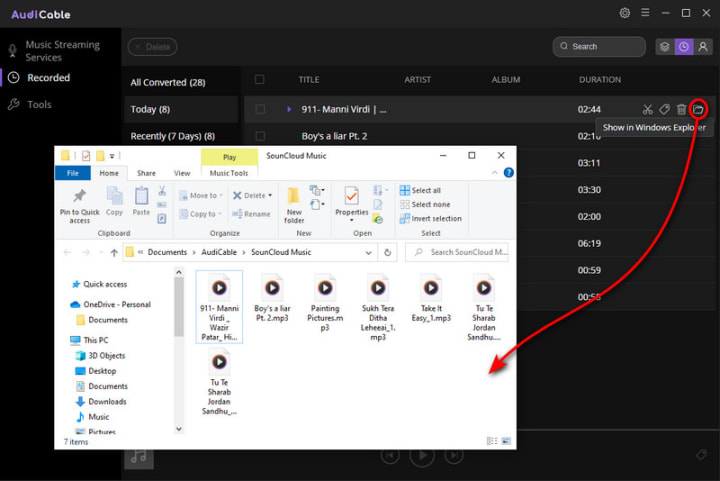
Task: Switch to the View ribbon tab
Action: pyautogui.click(x=182, y=173)
